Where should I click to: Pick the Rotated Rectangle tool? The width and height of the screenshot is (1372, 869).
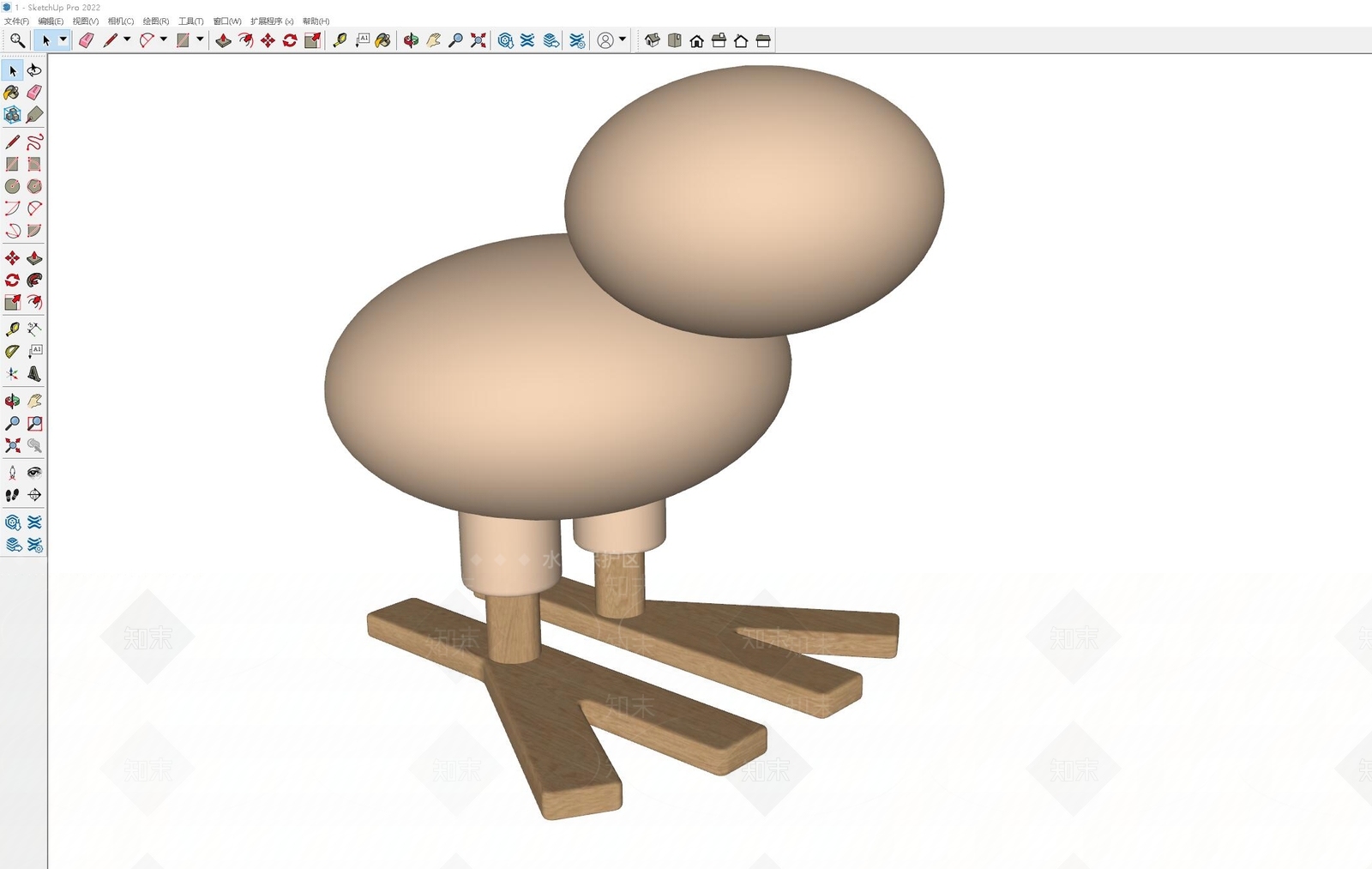pyautogui.click(x=34, y=164)
